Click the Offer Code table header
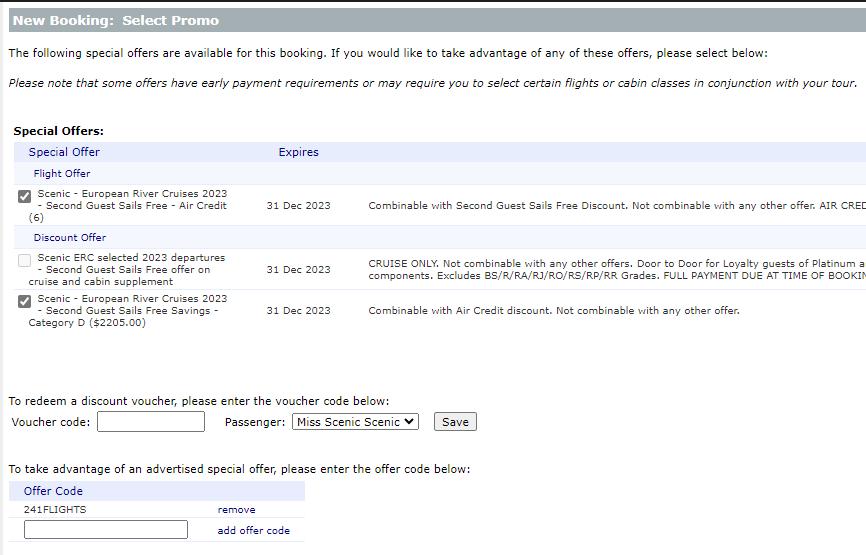This screenshot has height=555, width=866. tap(53, 491)
